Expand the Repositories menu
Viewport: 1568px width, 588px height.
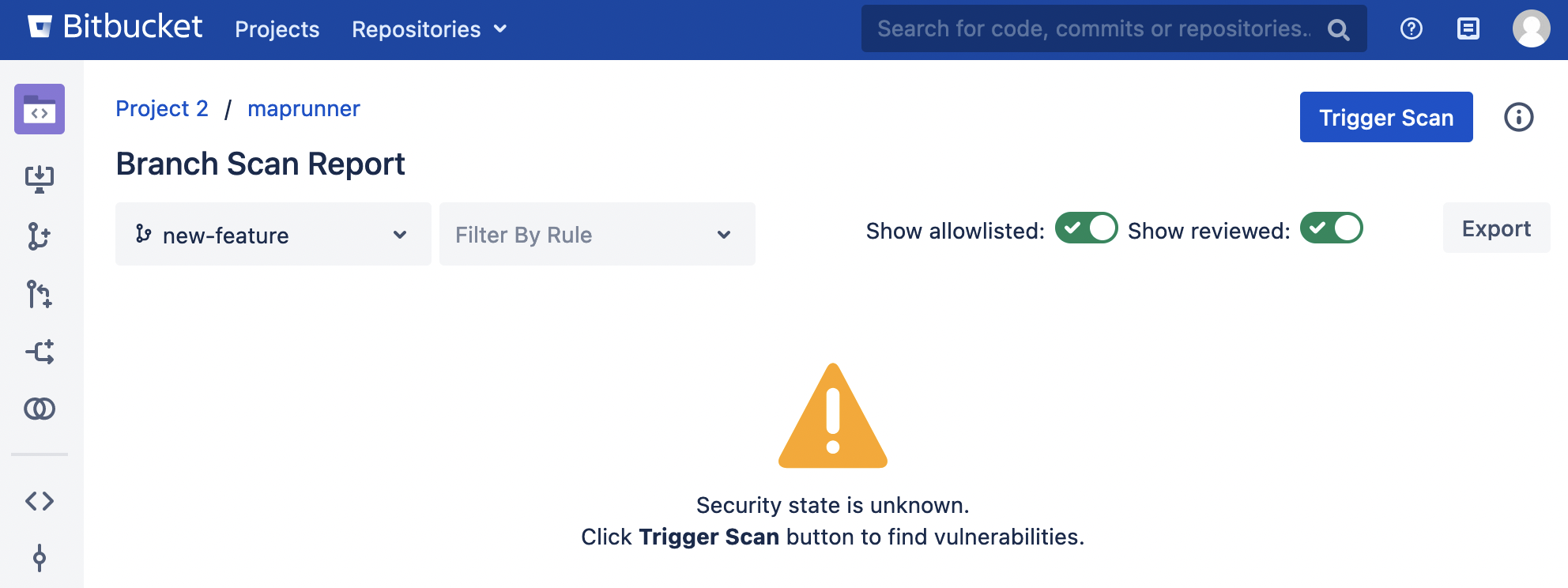point(428,29)
